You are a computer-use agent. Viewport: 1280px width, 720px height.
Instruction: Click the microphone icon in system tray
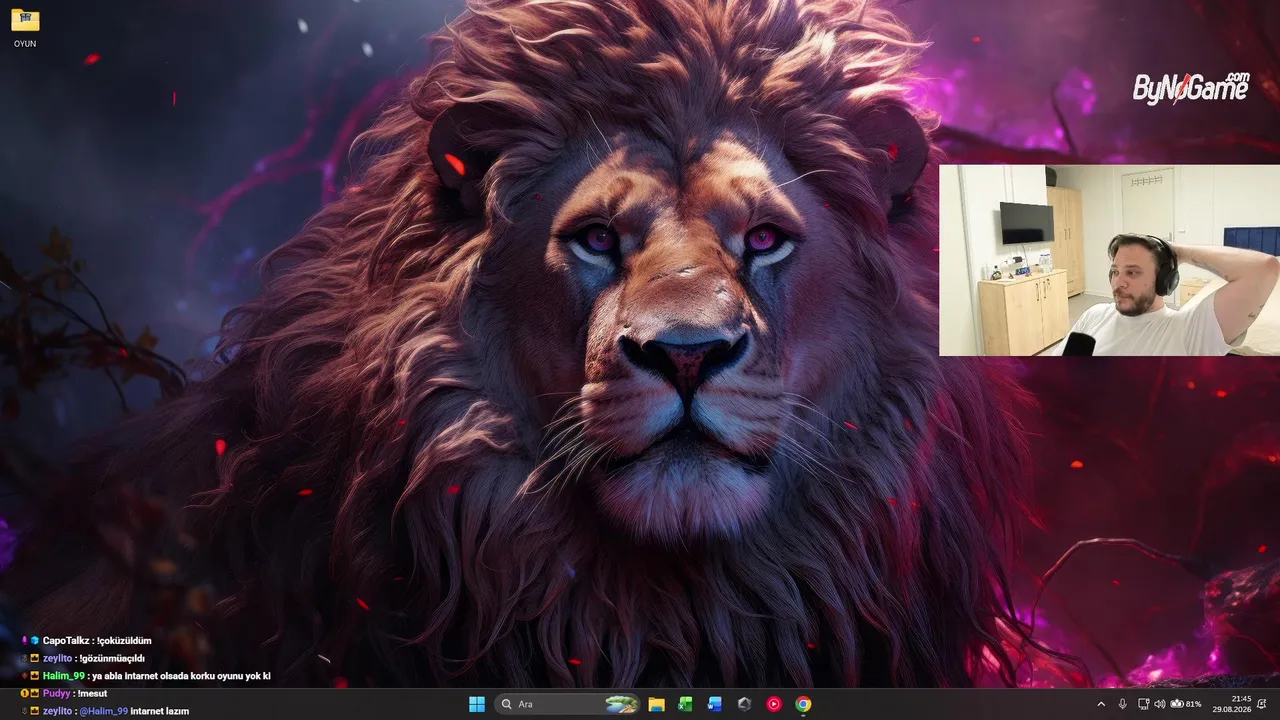[1122, 704]
